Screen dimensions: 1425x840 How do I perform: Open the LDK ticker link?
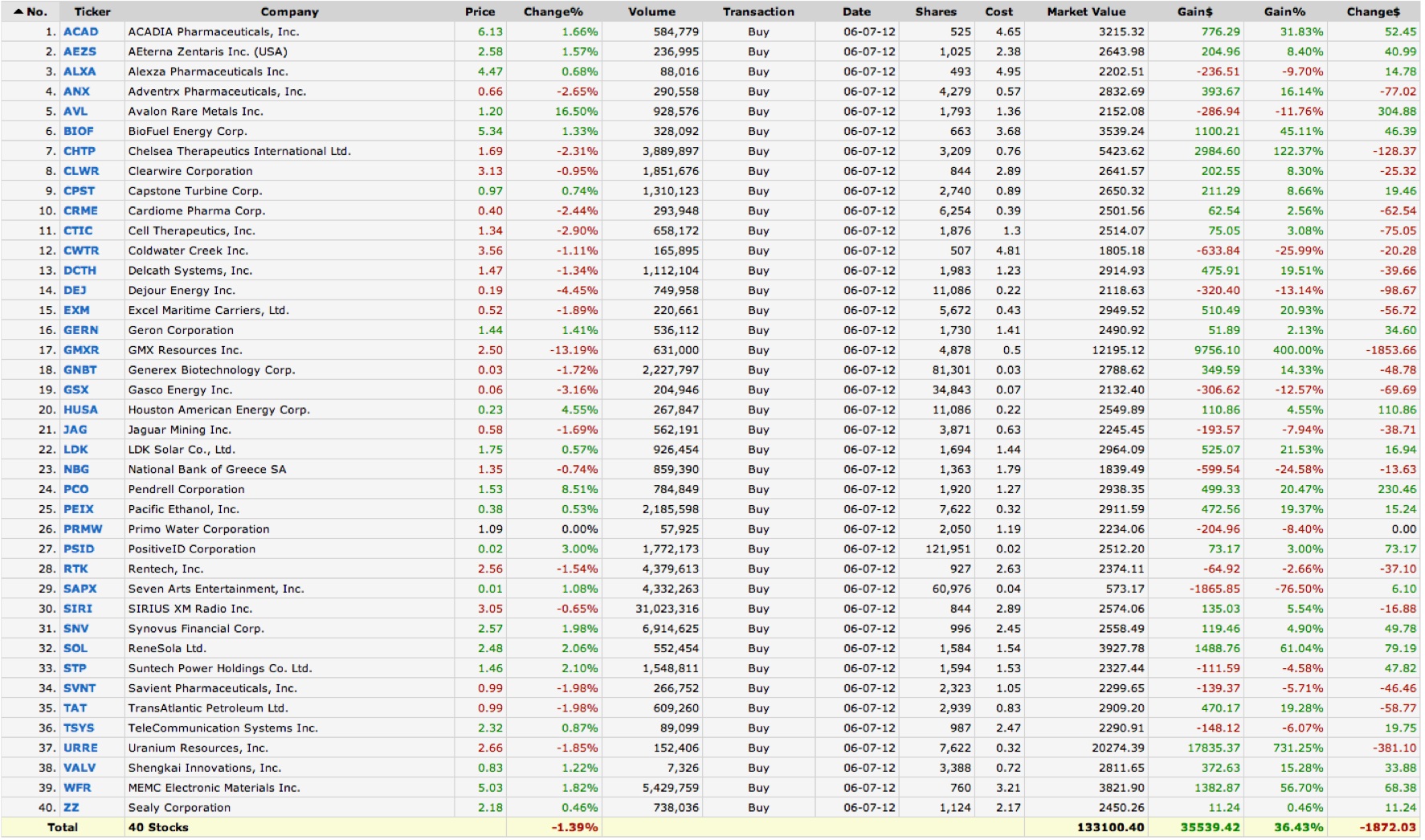76,450
